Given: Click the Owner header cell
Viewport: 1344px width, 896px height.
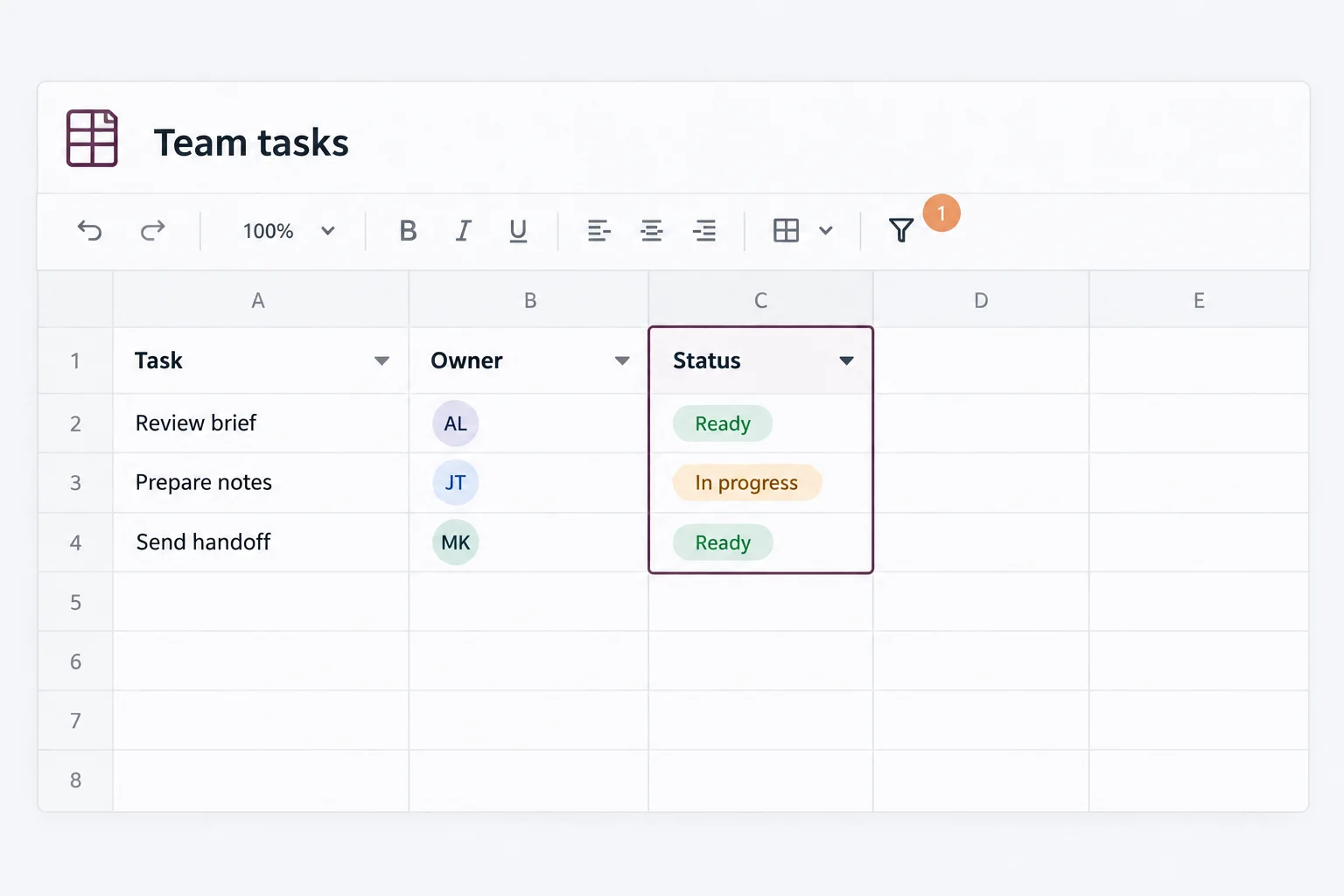Looking at the screenshot, I should 528,360.
